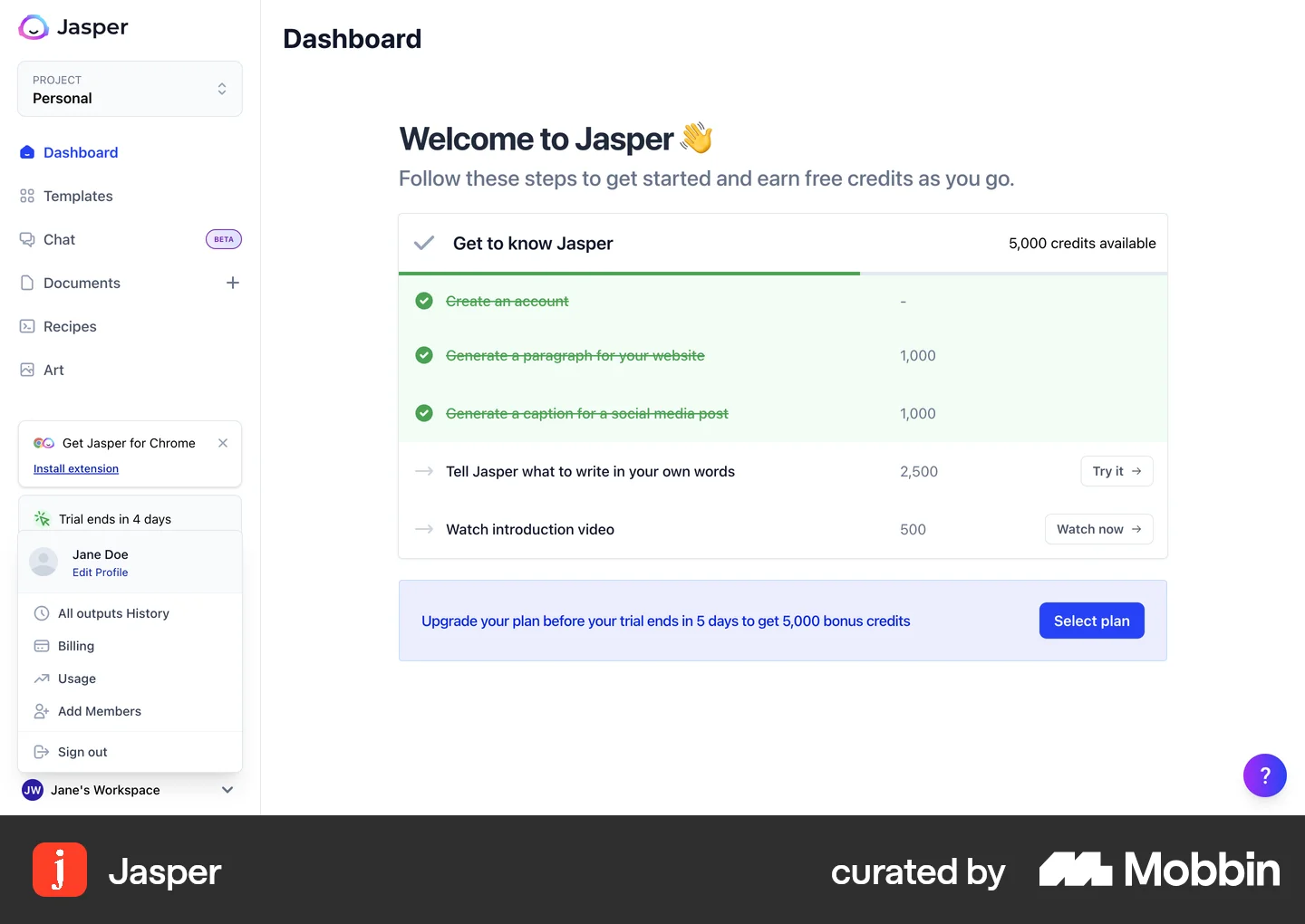Click the checkmark for Generate a caption

click(x=424, y=413)
